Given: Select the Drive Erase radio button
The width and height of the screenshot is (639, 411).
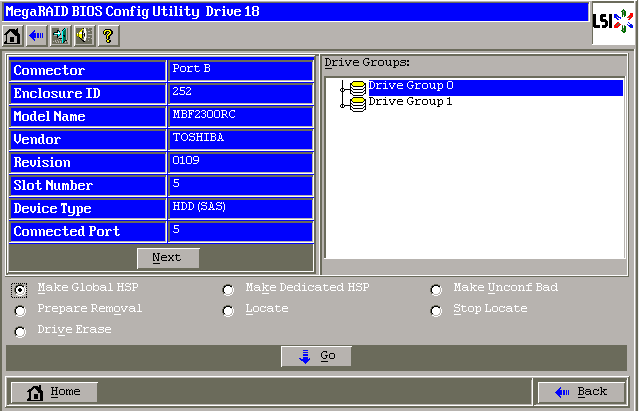Looking at the screenshot, I should tap(20, 332).
